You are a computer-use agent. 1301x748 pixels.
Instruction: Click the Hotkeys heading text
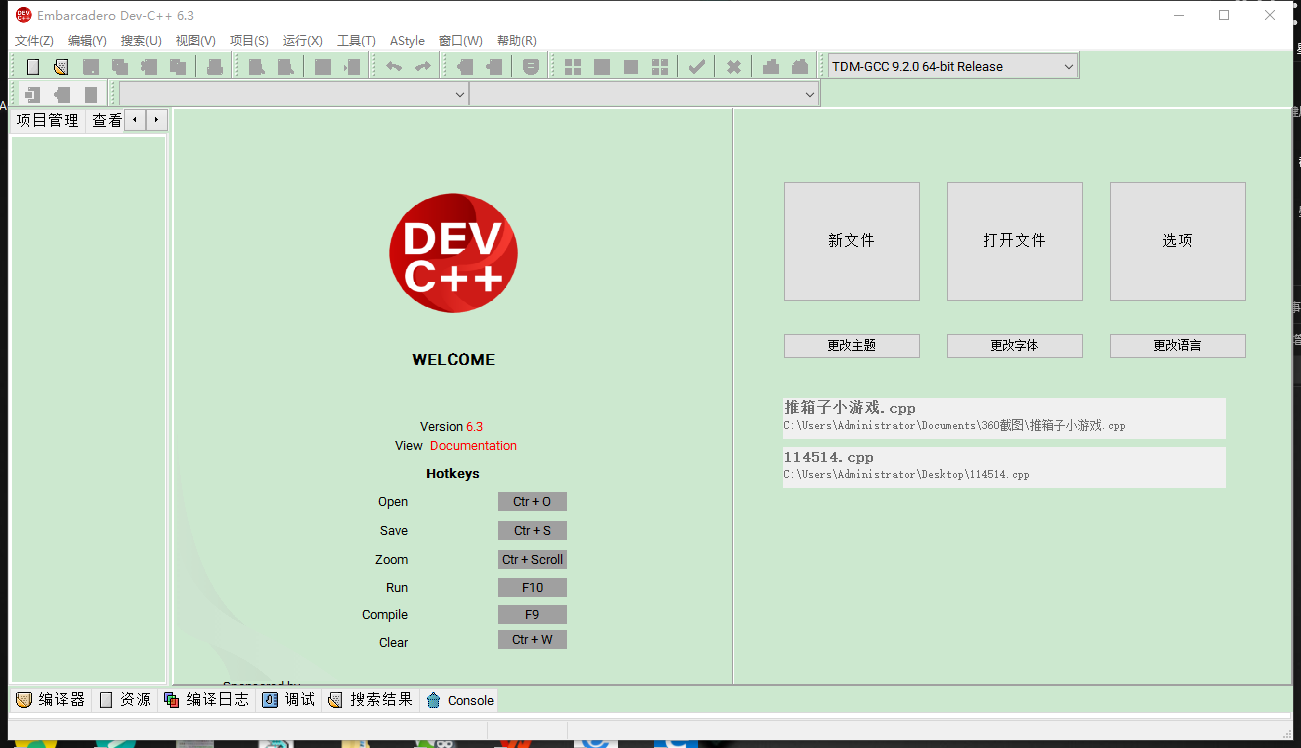tap(453, 474)
